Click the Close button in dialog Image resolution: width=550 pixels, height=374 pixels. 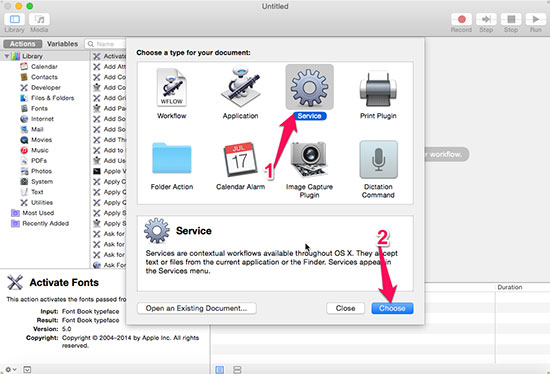(x=346, y=308)
